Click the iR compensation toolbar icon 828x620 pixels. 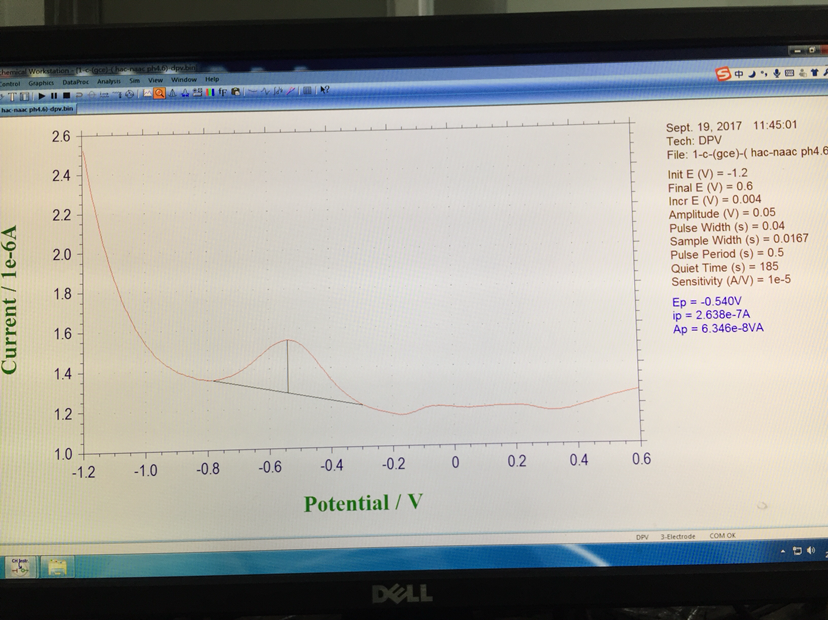[x=104, y=95]
